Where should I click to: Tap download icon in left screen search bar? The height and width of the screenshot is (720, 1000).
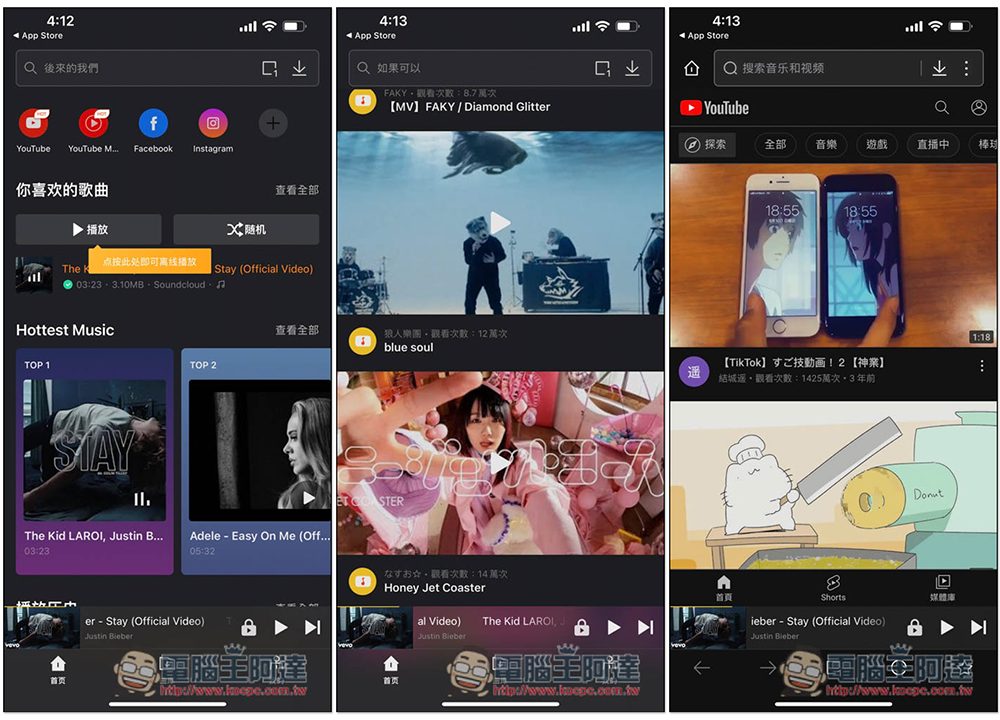click(299, 68)
